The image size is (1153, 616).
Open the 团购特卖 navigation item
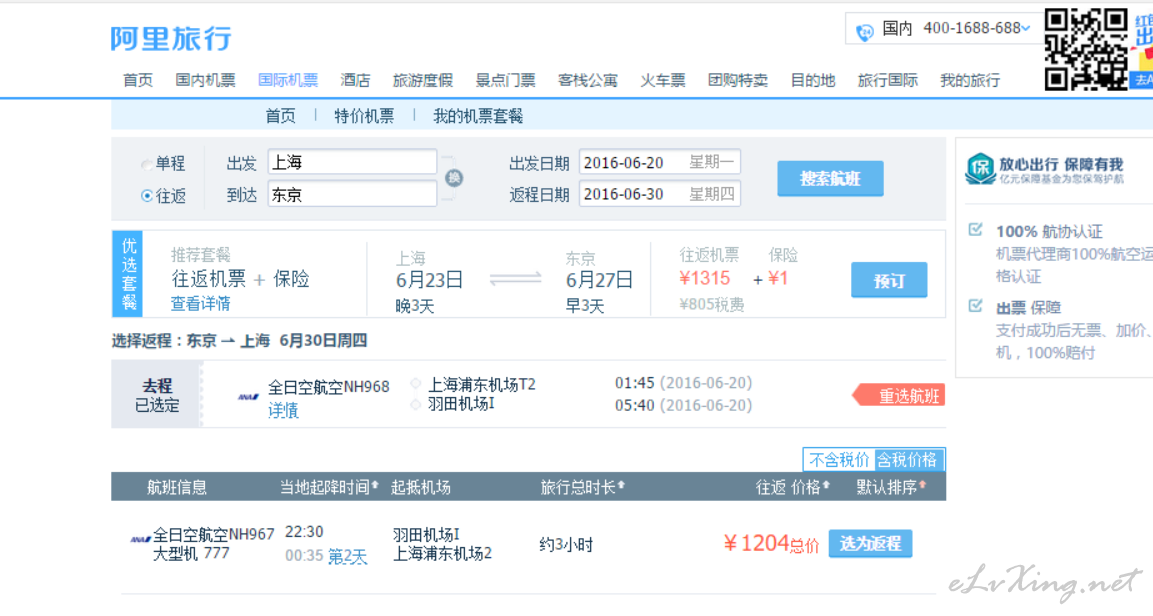click(x=738, y=80)
